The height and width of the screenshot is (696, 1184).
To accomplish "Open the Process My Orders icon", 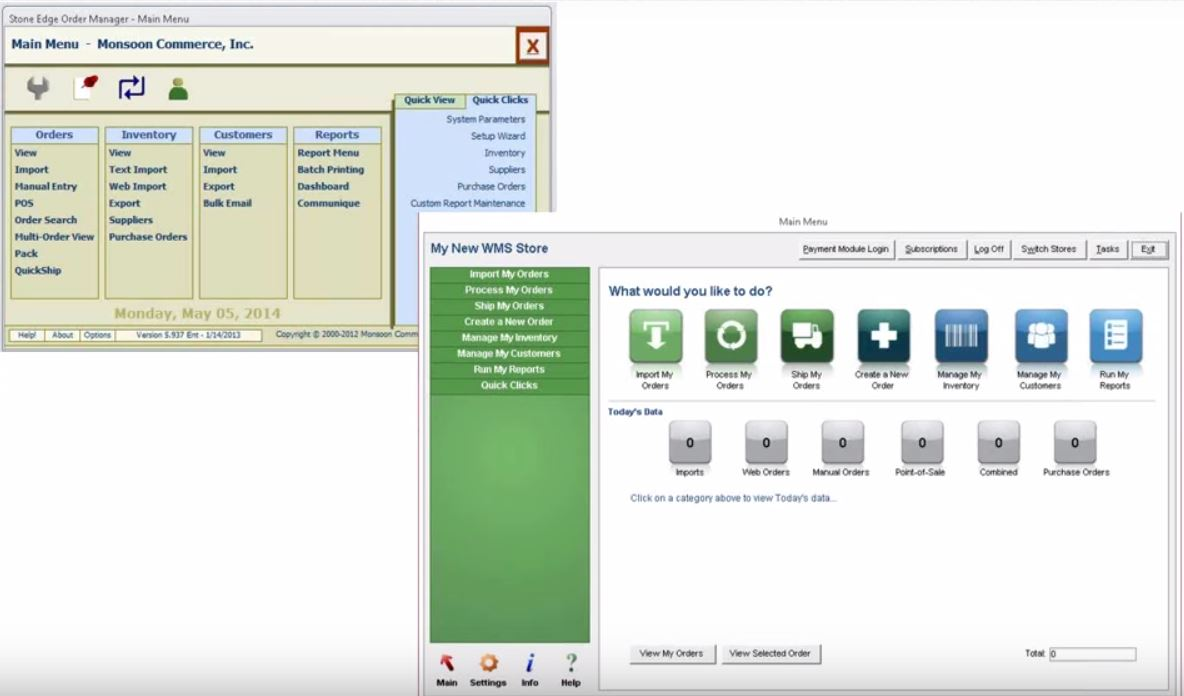I will tap(731, 336).
